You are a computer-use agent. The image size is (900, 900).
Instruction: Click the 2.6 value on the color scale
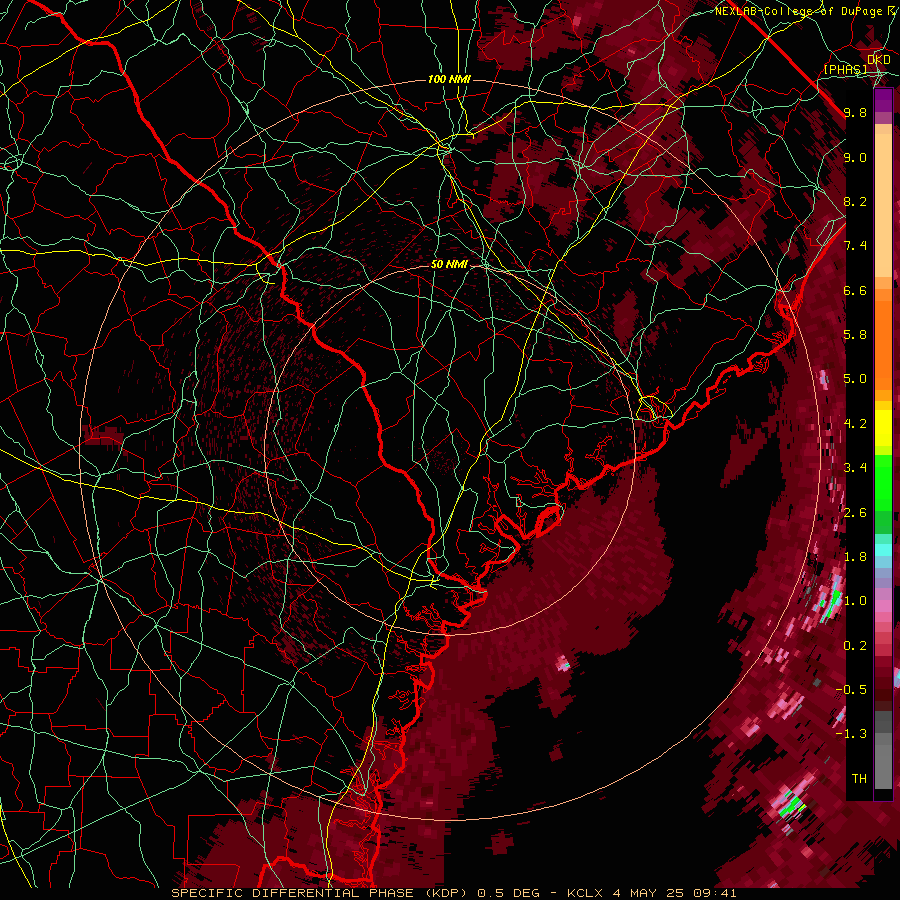855,513
